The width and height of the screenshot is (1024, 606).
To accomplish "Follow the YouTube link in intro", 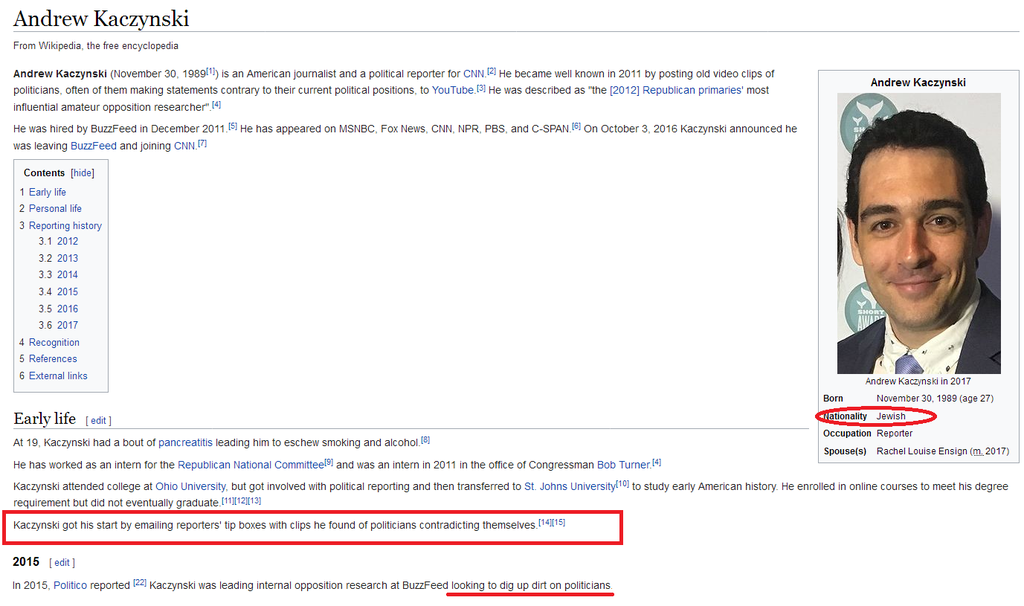I will coord(452,90).
